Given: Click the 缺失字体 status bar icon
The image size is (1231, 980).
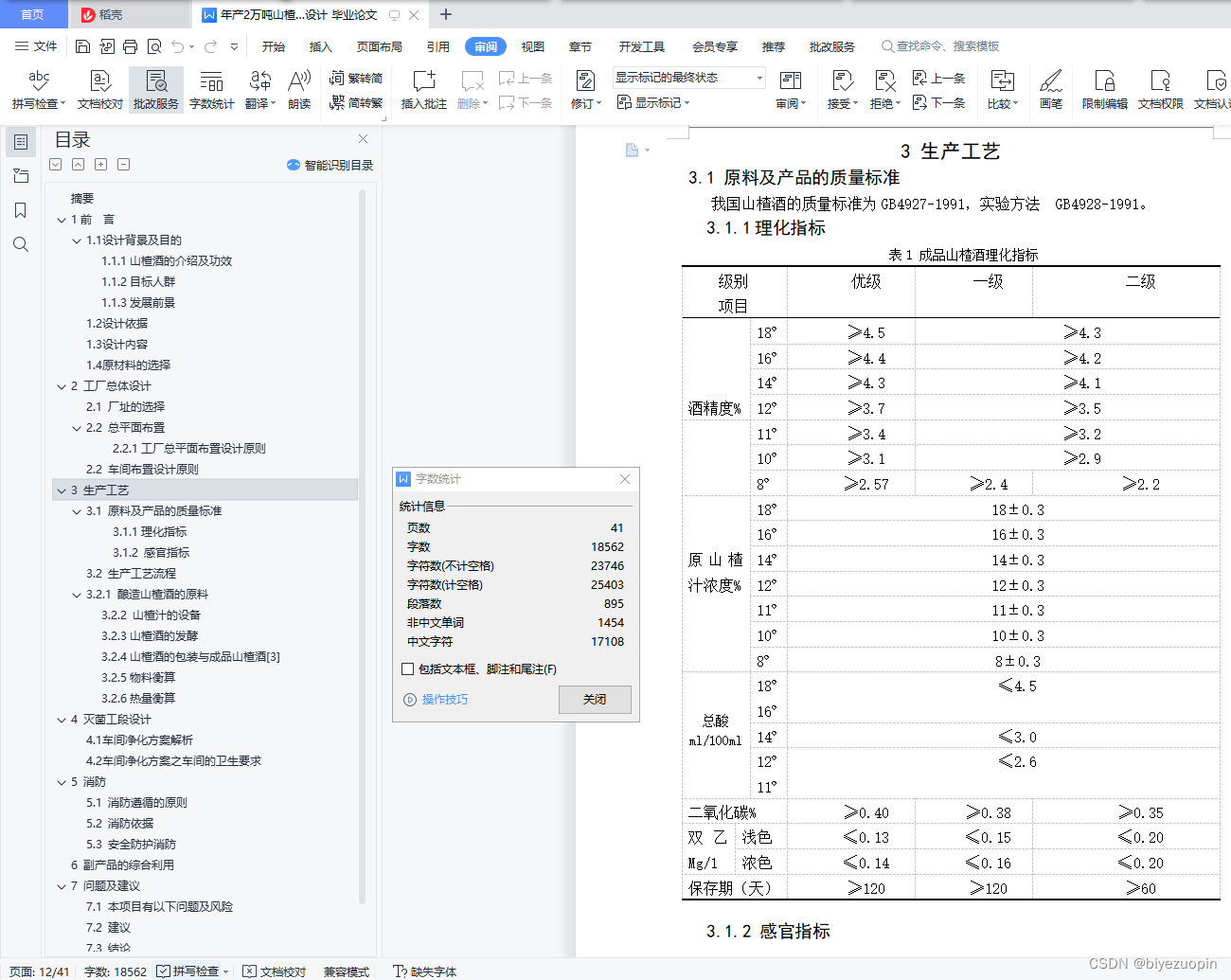Looking at the screenshot, I should 424,971.
